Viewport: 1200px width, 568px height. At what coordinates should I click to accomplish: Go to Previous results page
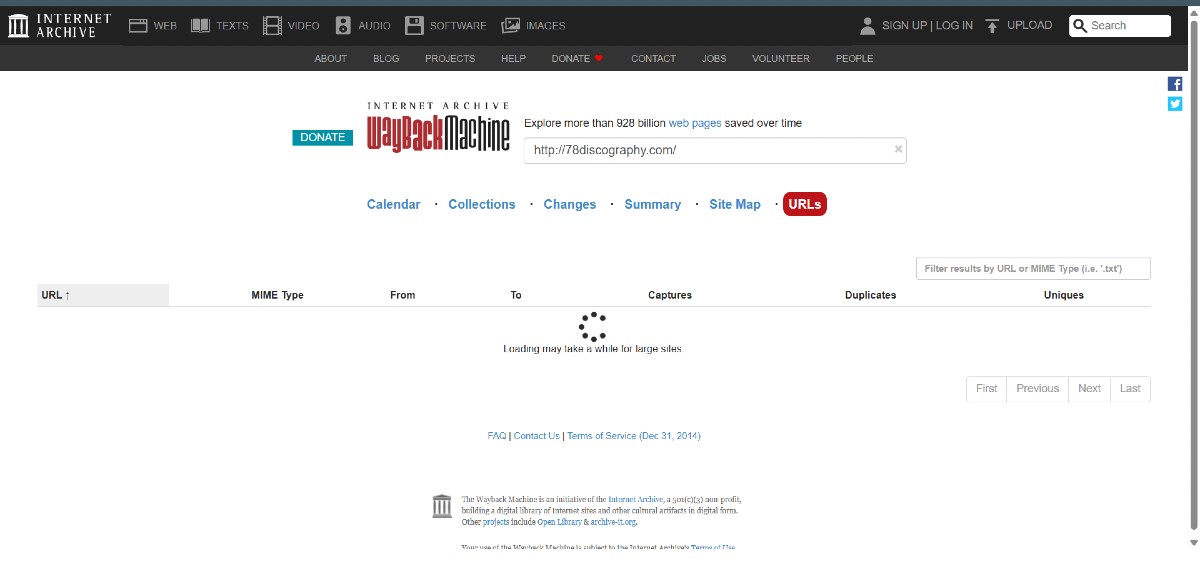(1037, 388)
